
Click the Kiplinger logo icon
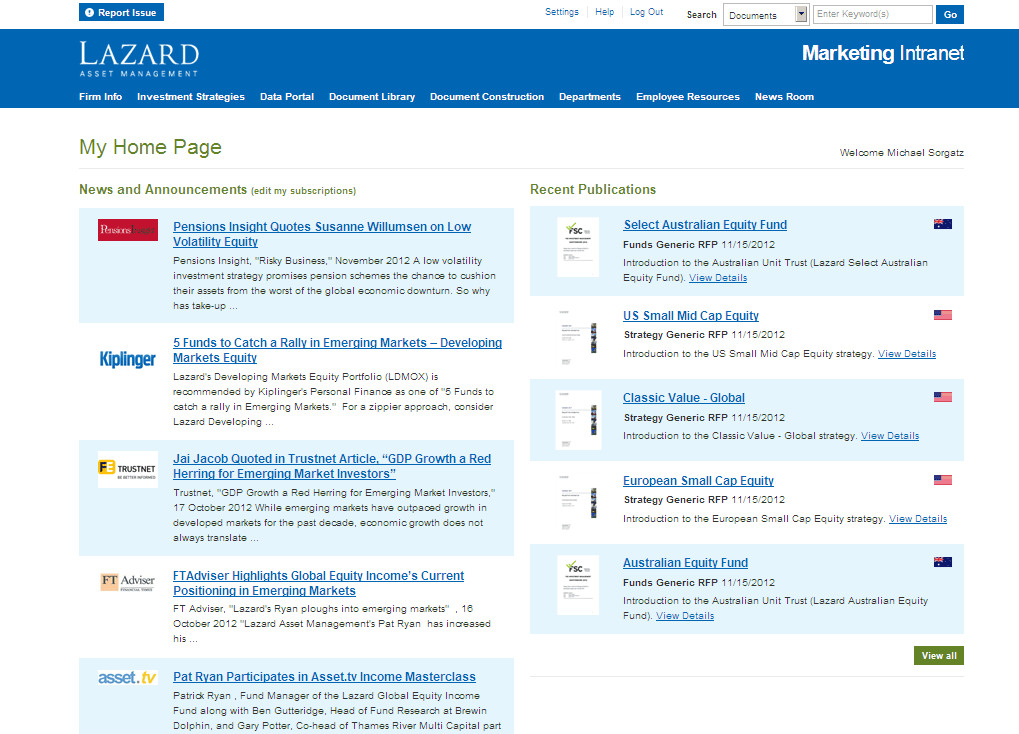[127, 359]
